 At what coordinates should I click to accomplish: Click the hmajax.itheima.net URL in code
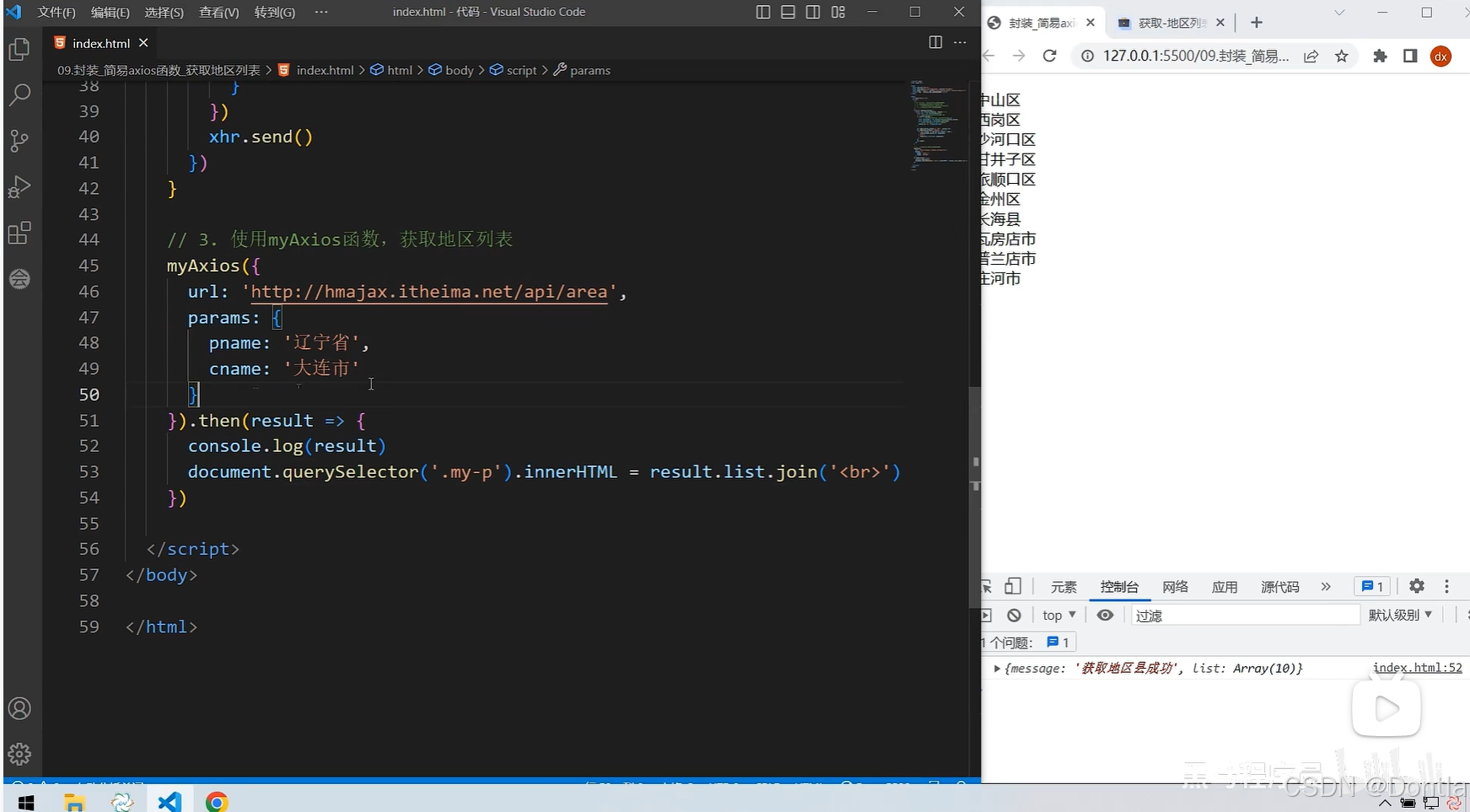tap(429, 292)
